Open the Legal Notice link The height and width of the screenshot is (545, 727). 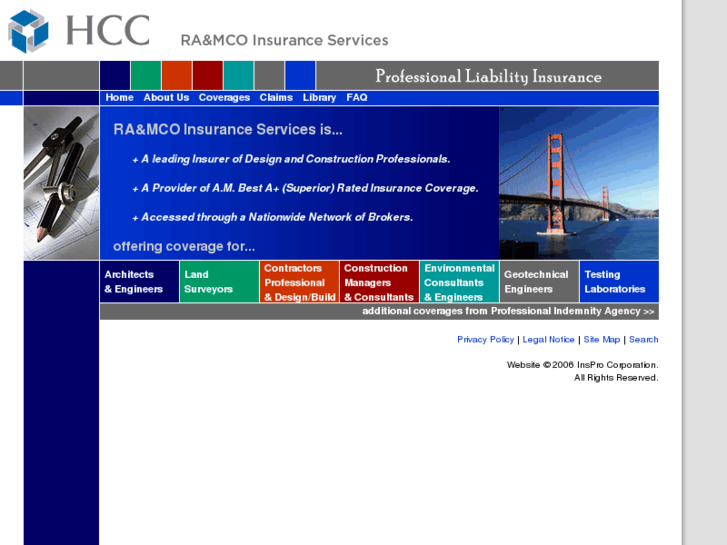[x=548, y=340]
